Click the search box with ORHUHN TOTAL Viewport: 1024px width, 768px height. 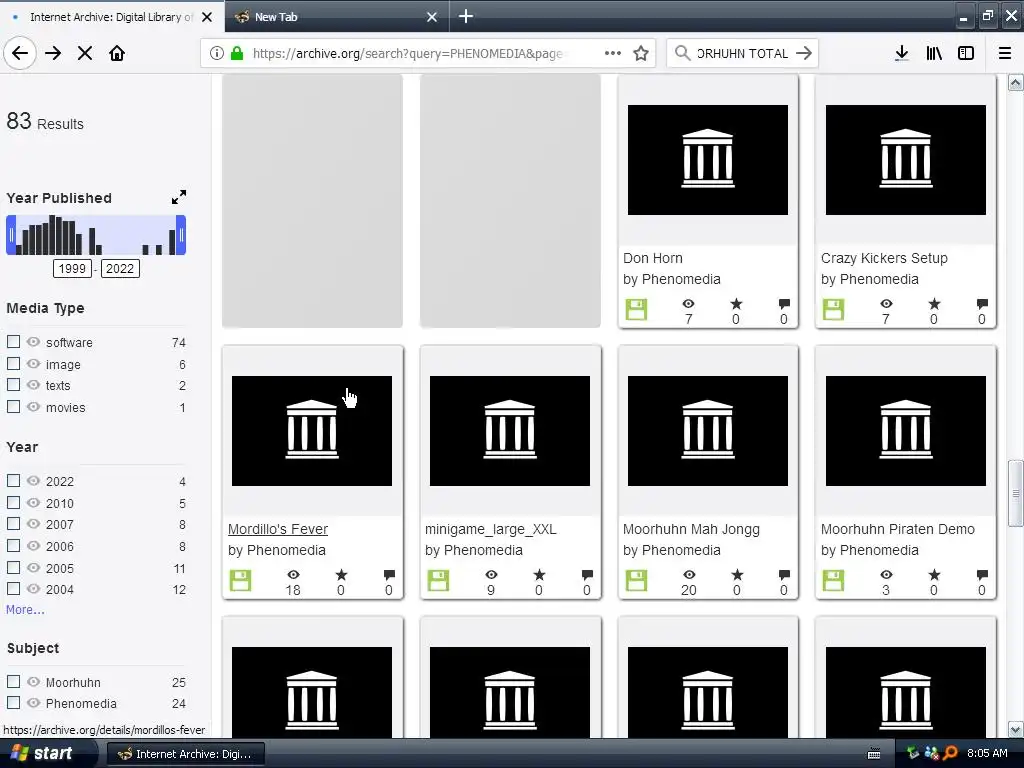point(742,53)
